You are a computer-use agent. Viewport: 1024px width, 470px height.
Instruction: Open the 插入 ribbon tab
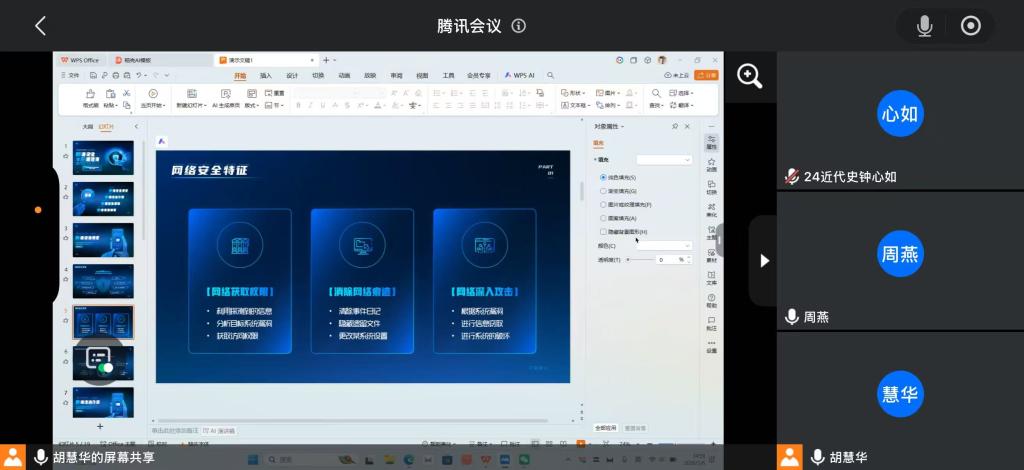266,75
